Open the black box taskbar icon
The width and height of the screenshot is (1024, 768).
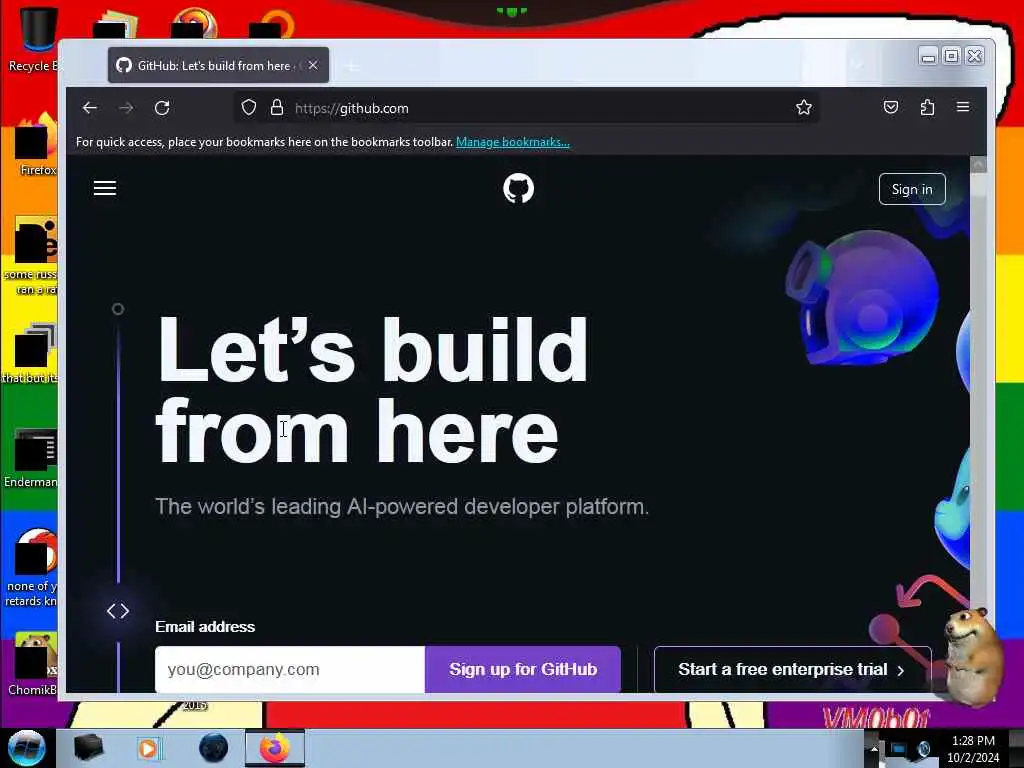point(88,748)
